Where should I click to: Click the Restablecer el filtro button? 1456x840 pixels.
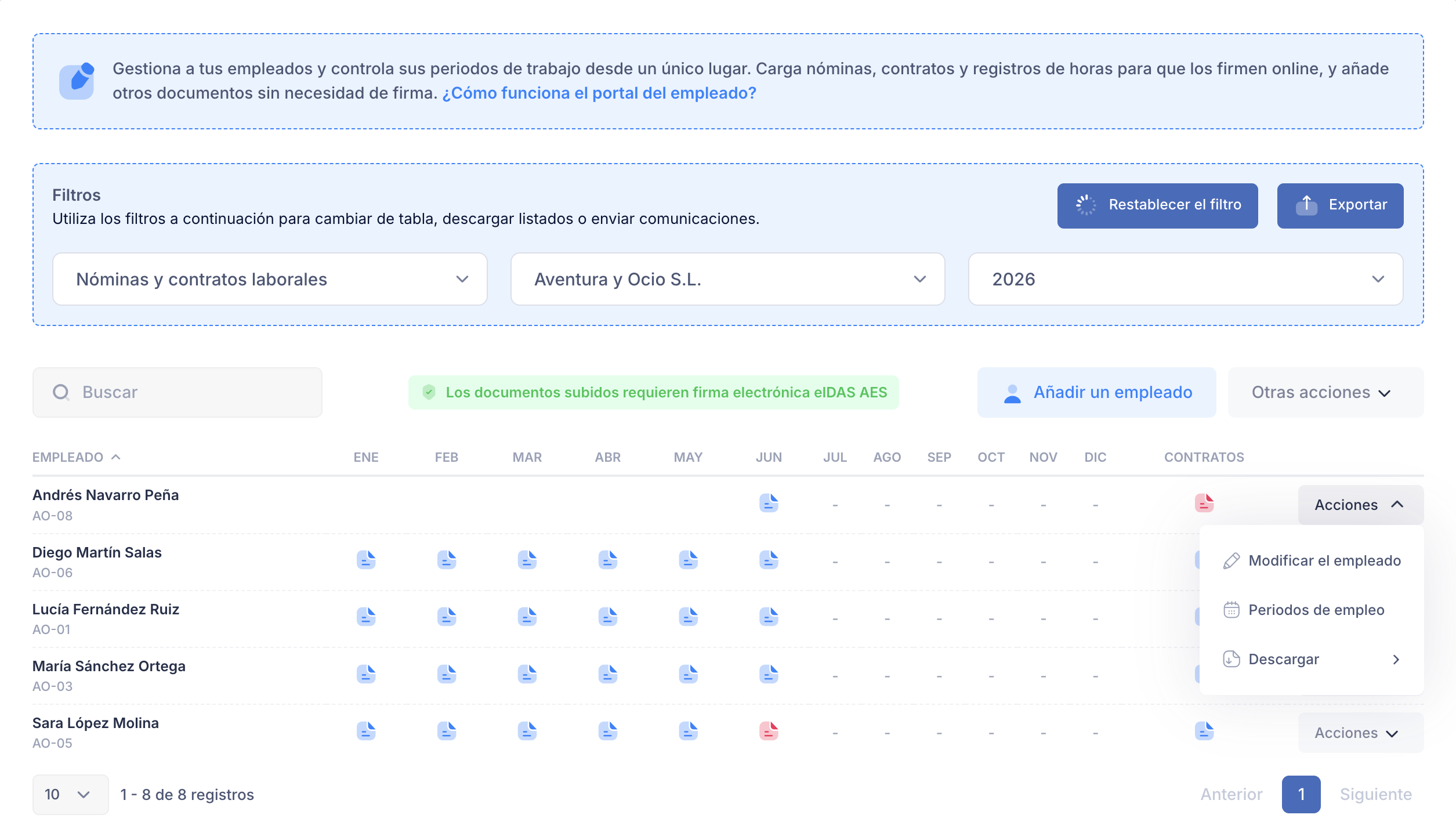click(x=1157, y=205)
